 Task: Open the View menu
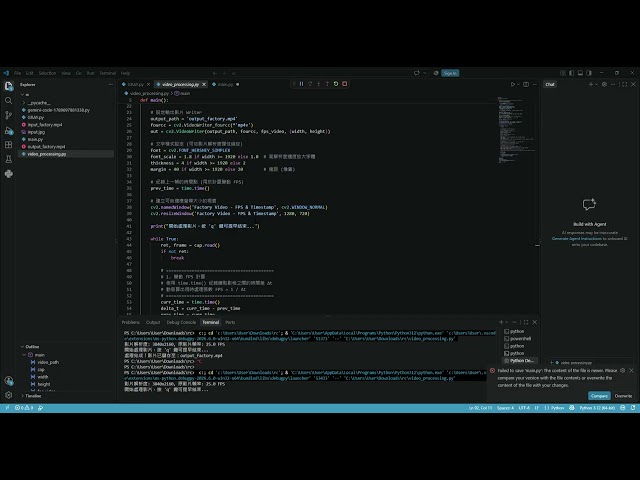pyautogui.click(x=66, y=73)
